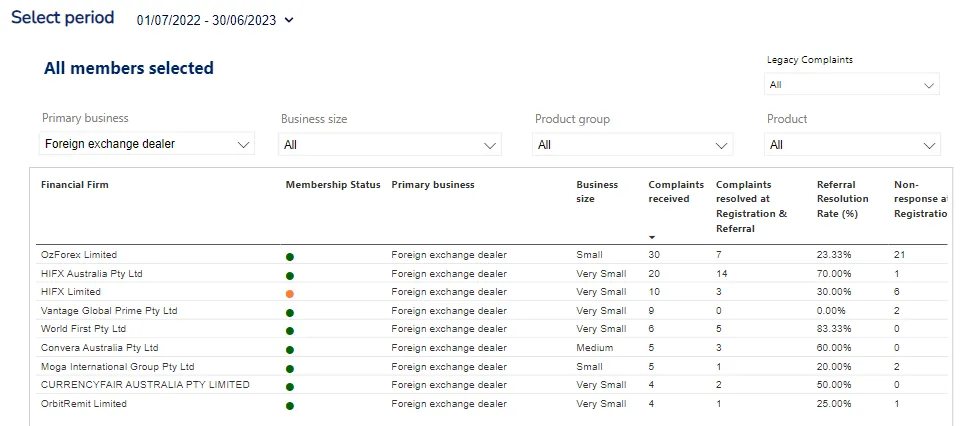Sort by Business size column header
Screen dimensions: 977x426
pos(597,192)
